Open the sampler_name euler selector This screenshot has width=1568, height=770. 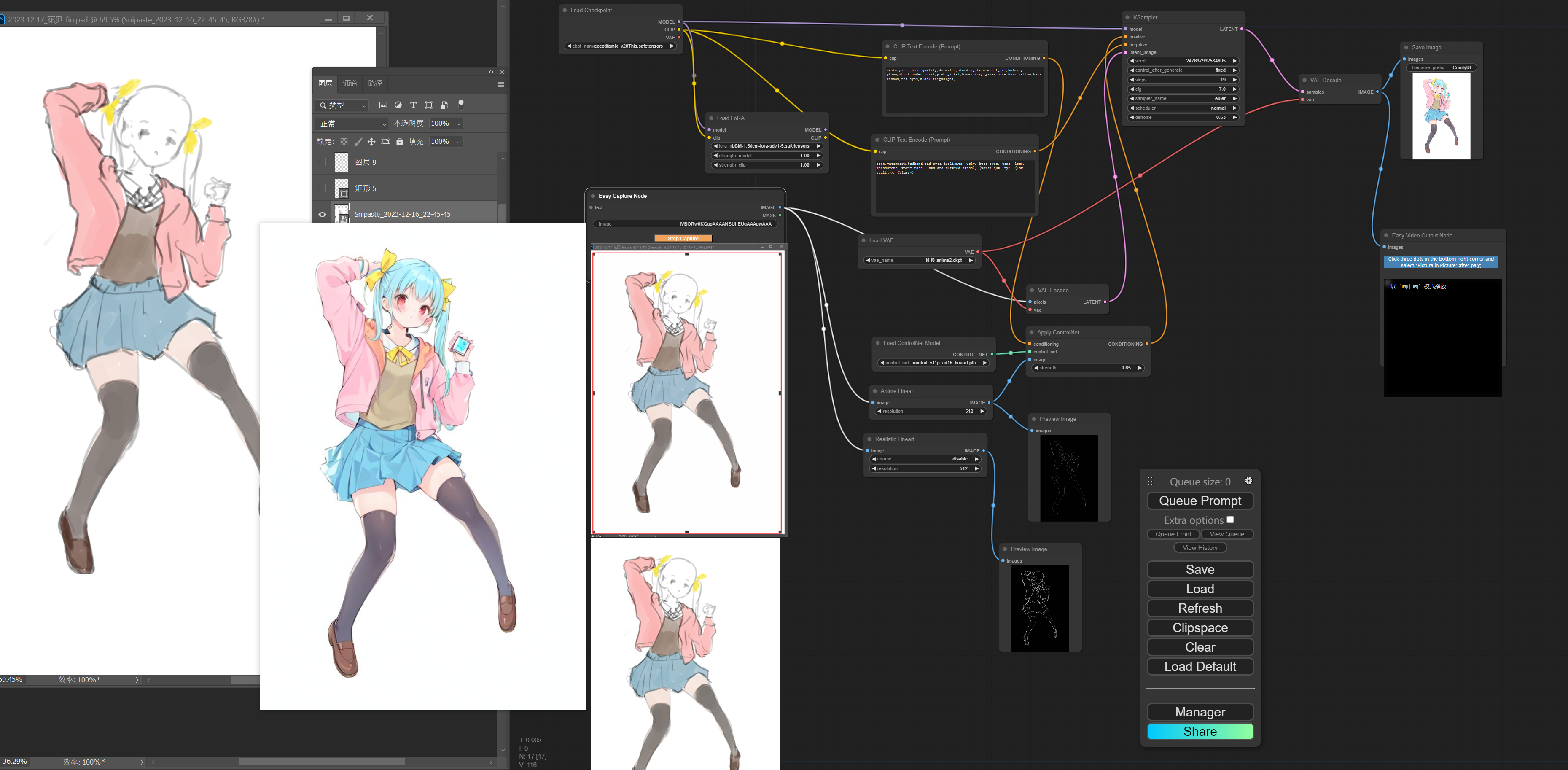click(1183, 99)
